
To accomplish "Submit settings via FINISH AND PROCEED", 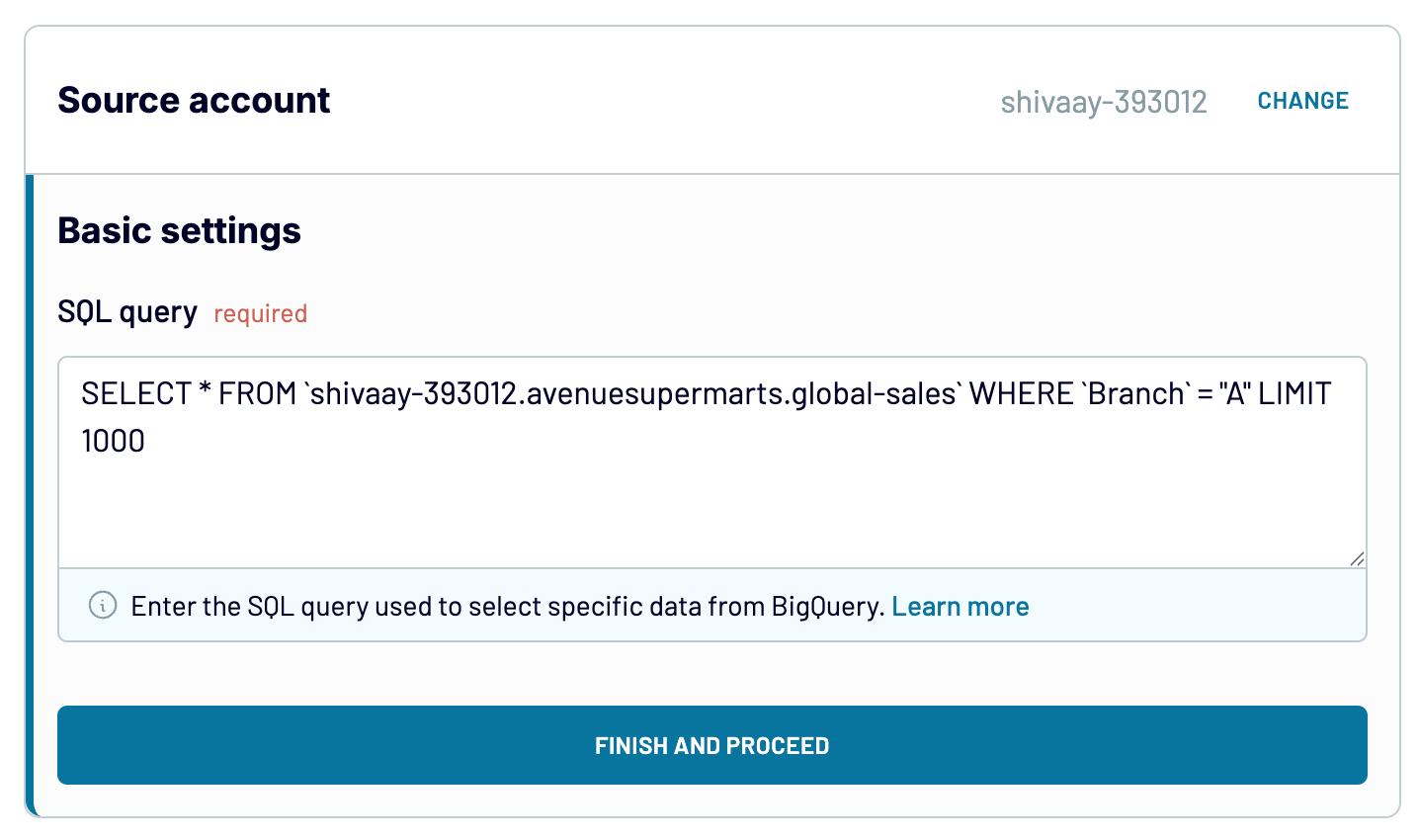I will tap(711, 745).
